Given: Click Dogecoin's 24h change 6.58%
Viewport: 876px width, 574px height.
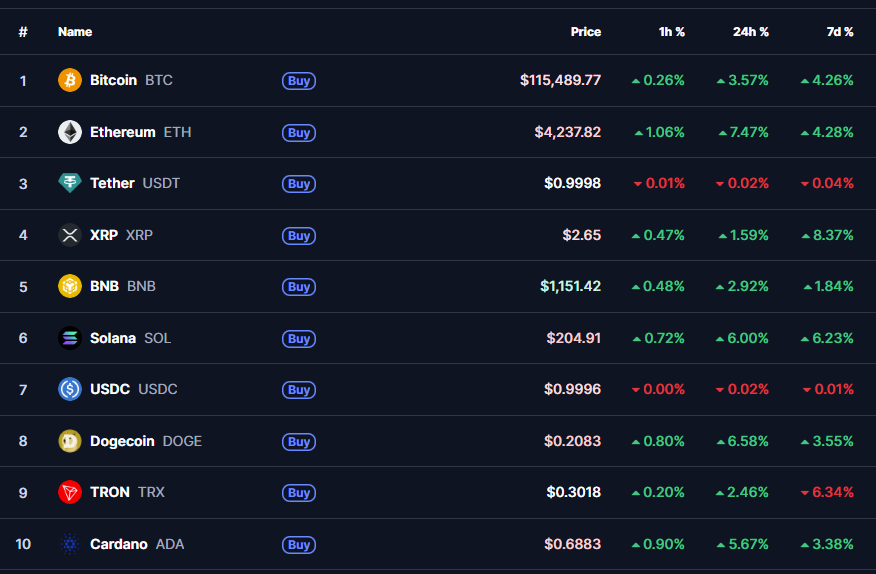Looking at the screenshot, I should click(742, 441).
